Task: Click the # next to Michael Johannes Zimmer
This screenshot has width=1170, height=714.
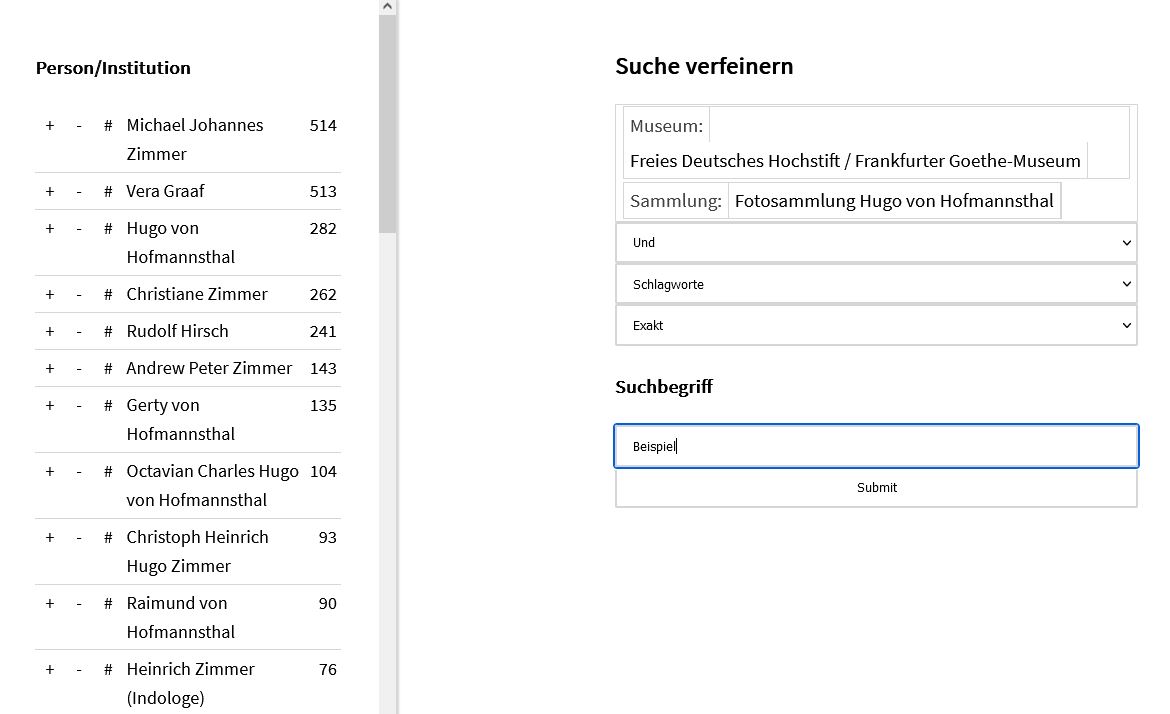Action: [108, 125]
